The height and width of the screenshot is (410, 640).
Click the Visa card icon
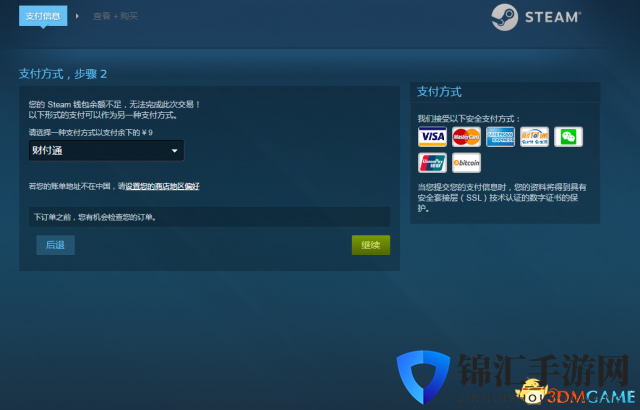[x=432, y=137]
